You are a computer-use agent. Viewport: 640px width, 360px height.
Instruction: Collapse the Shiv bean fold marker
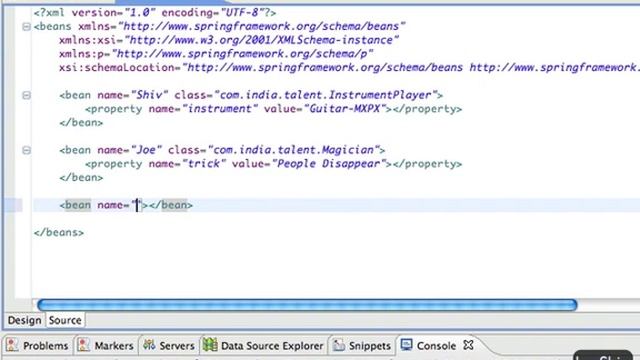coord(26,96)
